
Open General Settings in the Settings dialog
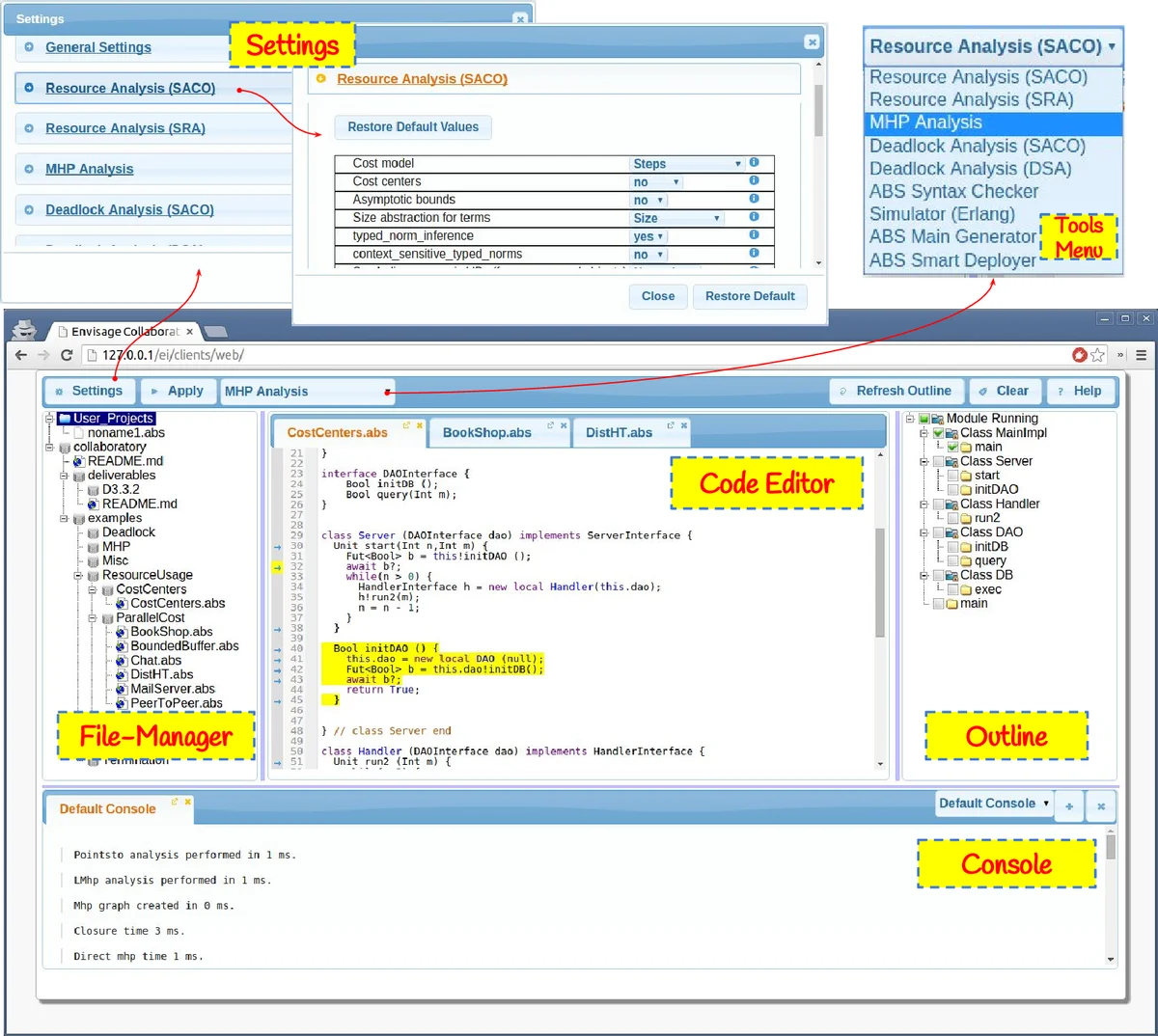tap(97, 47)
